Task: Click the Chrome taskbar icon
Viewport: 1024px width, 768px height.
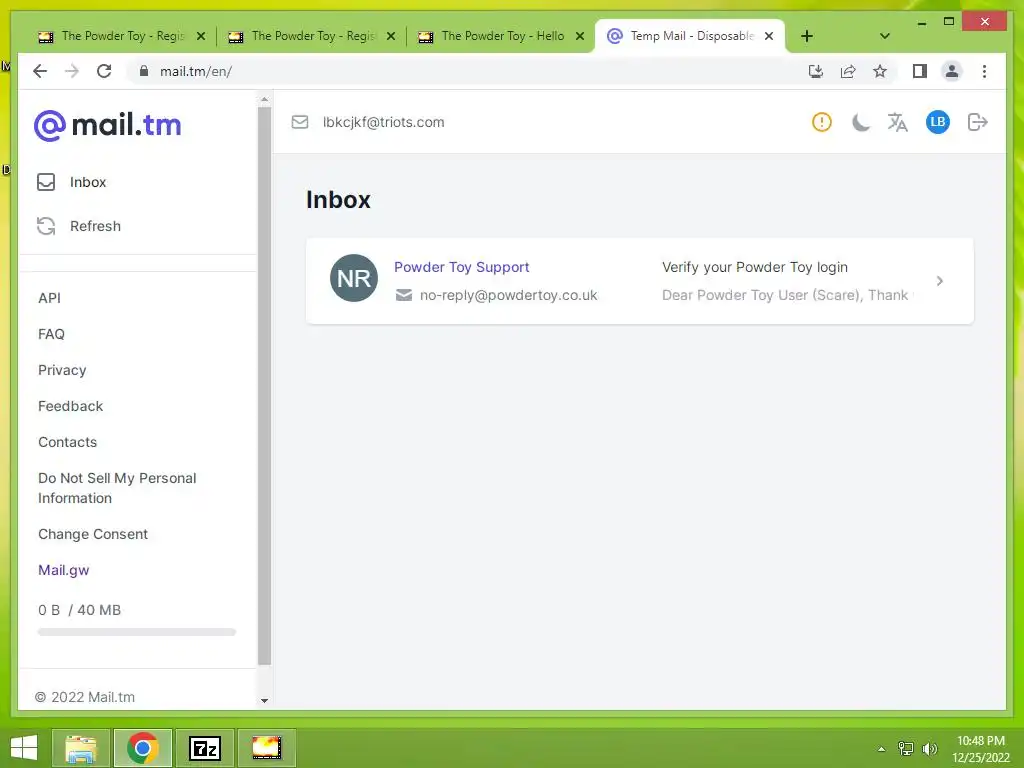Action: coord(143,748)
